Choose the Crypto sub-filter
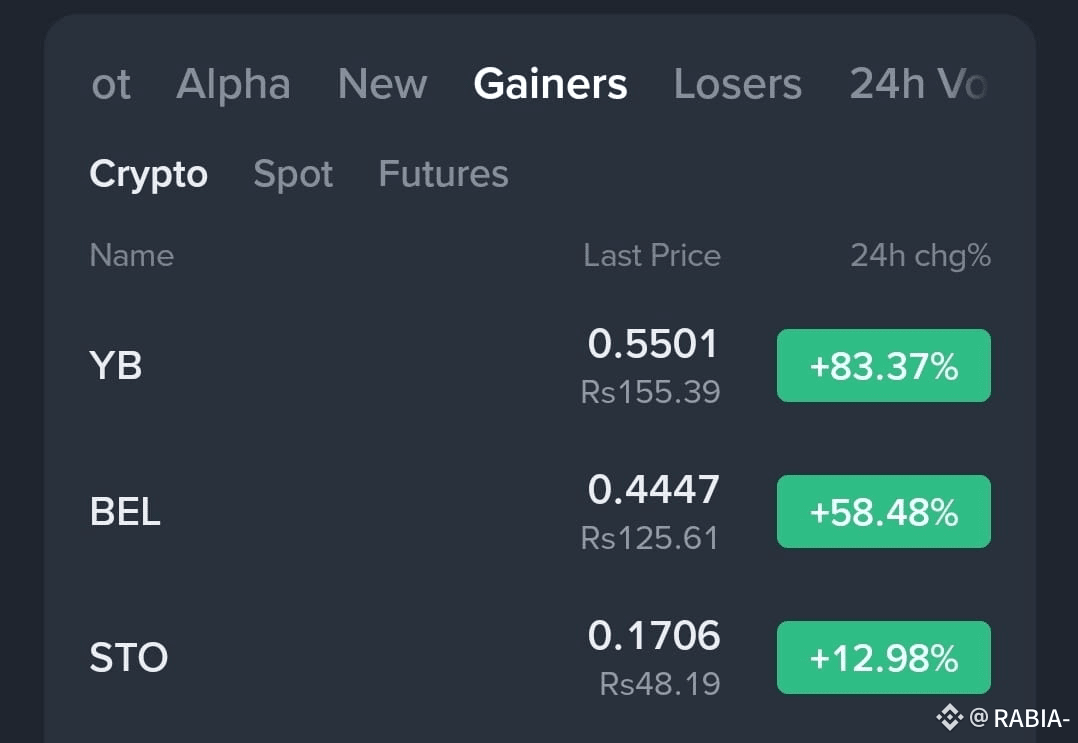This screenshot has width=1078, height=743. click(148, 174)
